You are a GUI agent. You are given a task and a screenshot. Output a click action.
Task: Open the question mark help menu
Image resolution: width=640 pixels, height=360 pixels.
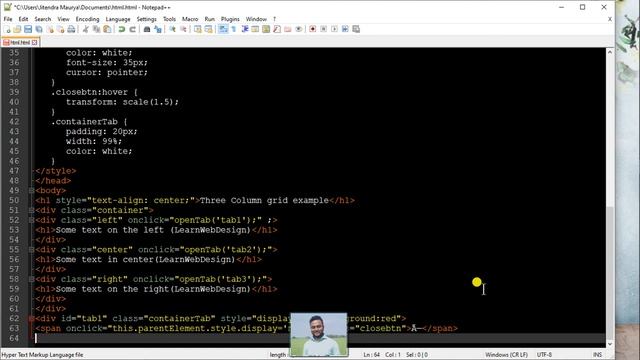pos(274,19)
